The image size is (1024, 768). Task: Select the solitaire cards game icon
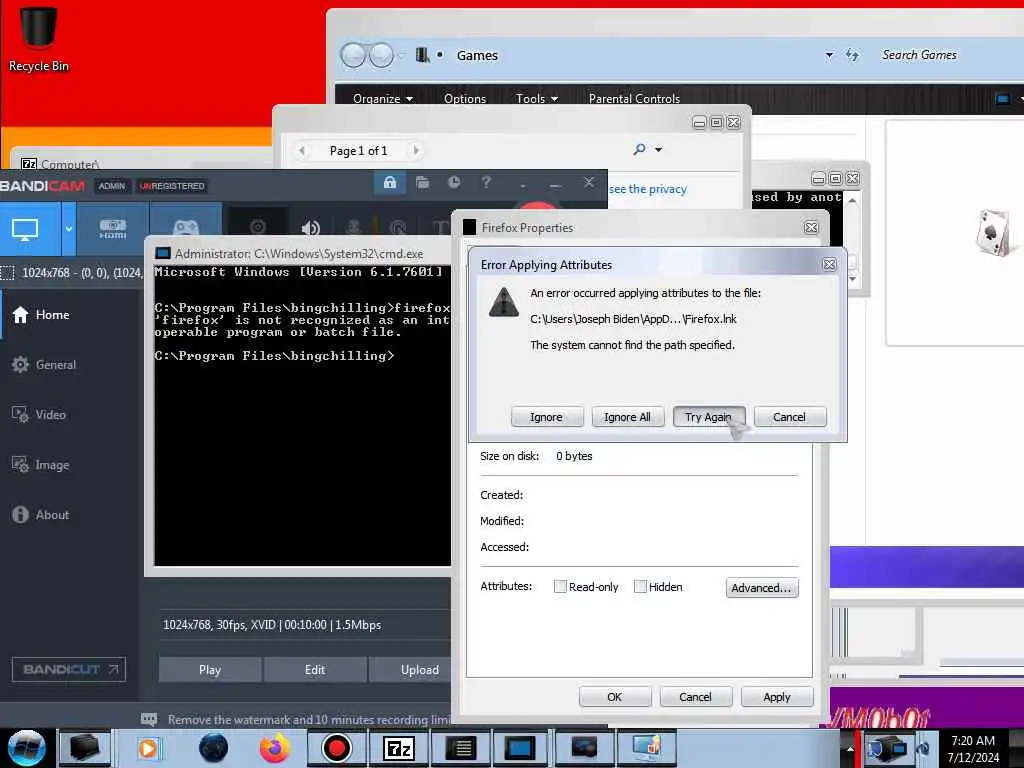pyautogui.click(x=995, y=233)
